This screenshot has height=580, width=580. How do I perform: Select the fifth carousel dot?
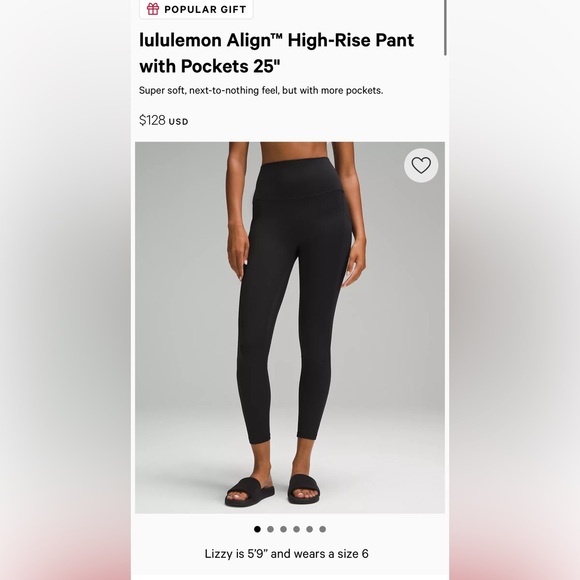coord(310,529)
